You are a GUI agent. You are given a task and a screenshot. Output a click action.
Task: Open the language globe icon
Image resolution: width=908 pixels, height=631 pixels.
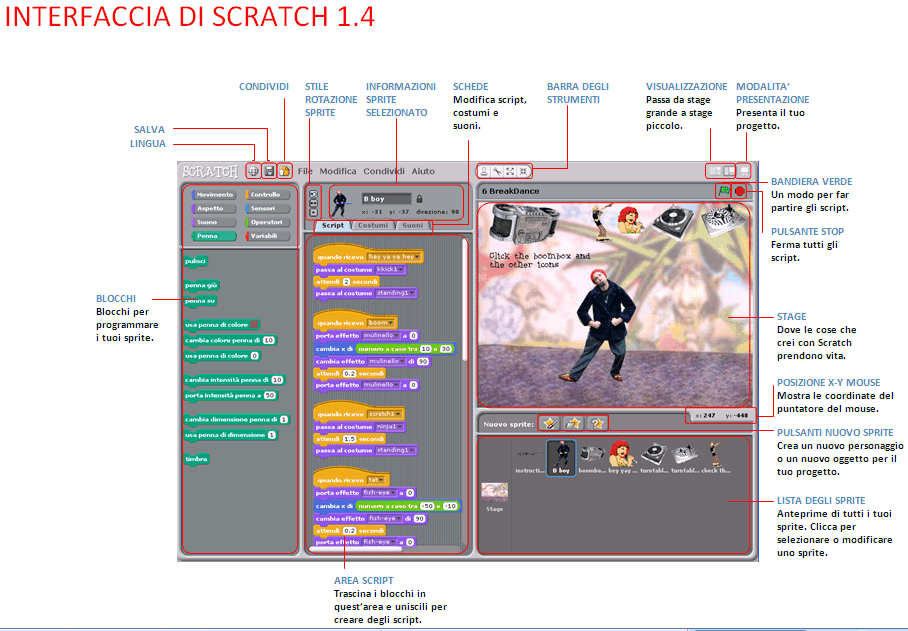click(x=253, y=171)
